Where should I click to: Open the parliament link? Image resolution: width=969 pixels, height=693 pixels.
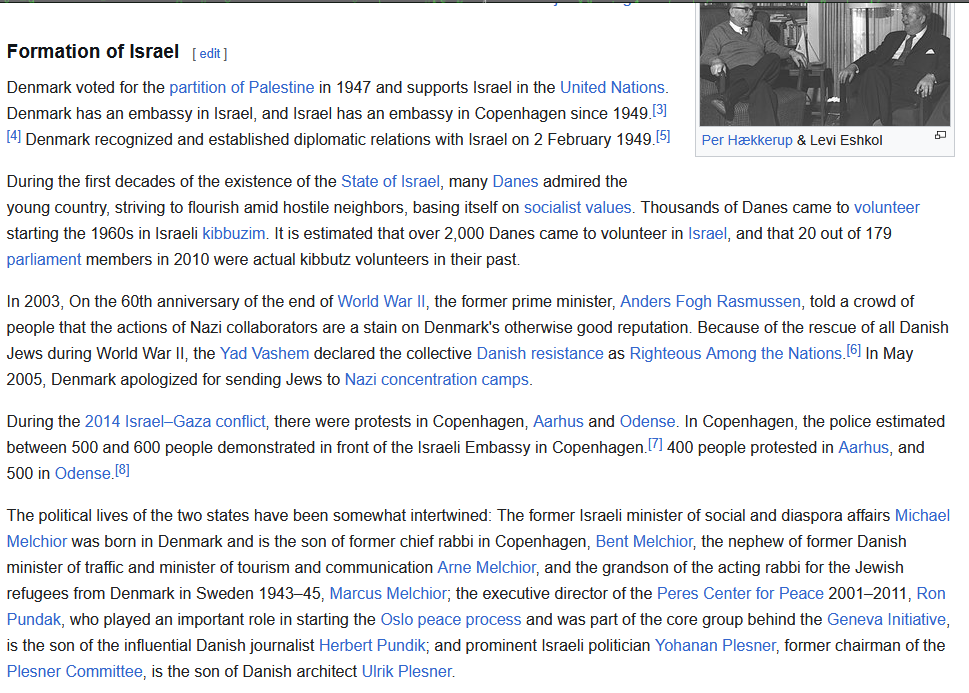[x=44, y=260]
